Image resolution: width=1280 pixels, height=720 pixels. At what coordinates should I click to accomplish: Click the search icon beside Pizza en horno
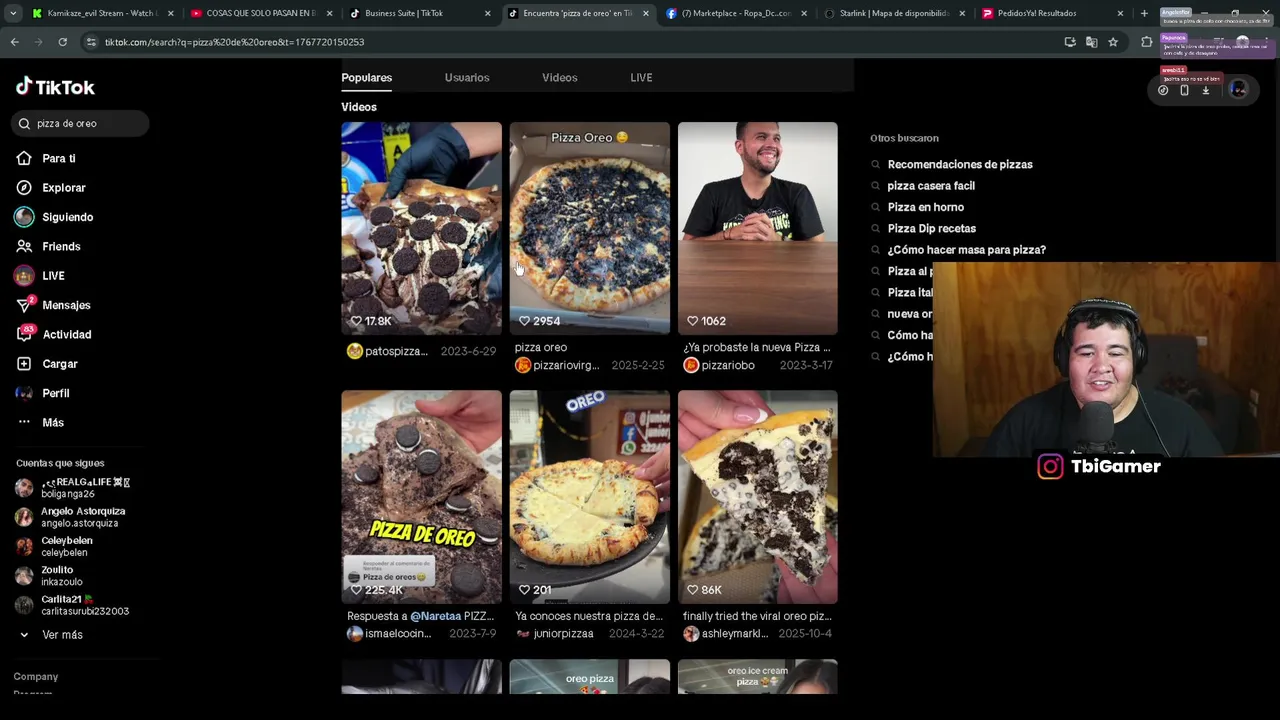[x=876, y=207]
